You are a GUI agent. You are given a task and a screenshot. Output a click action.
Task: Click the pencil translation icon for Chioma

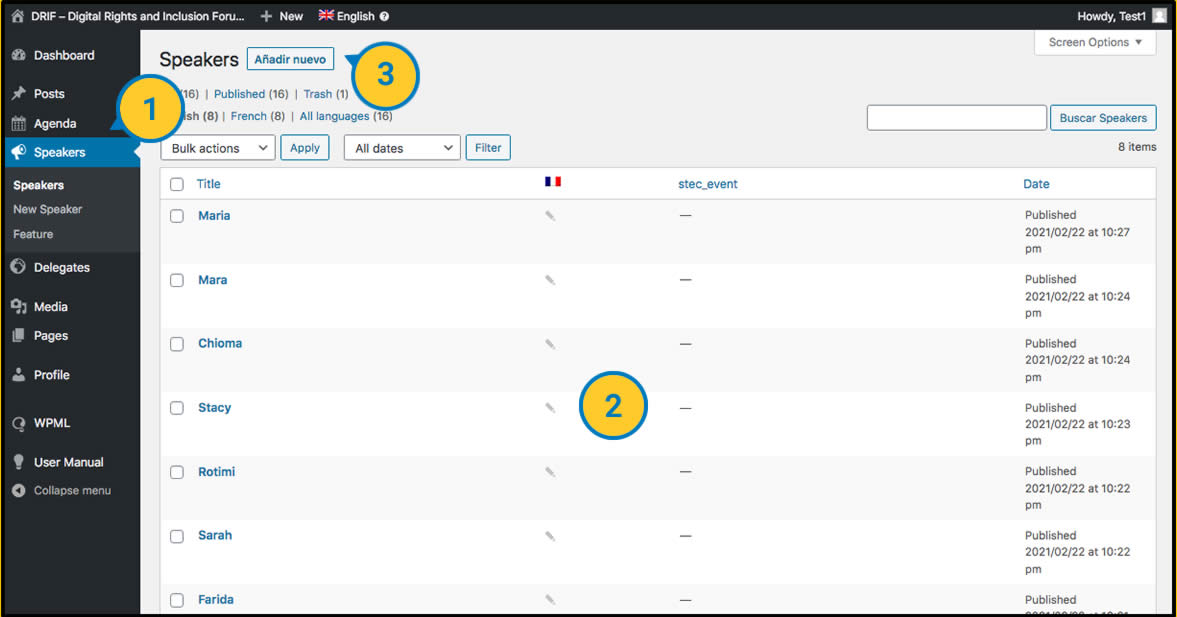click(x=549, y=344)
